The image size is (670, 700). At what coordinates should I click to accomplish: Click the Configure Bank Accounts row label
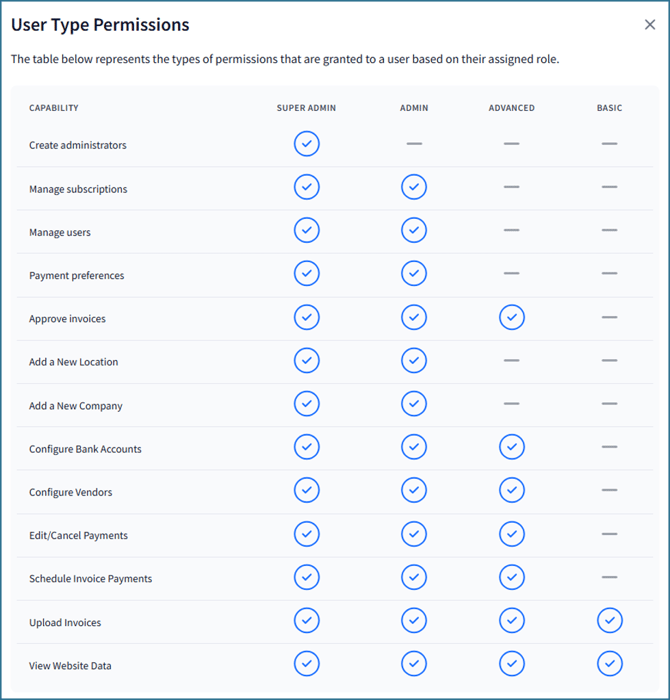(x=85, y=449)
